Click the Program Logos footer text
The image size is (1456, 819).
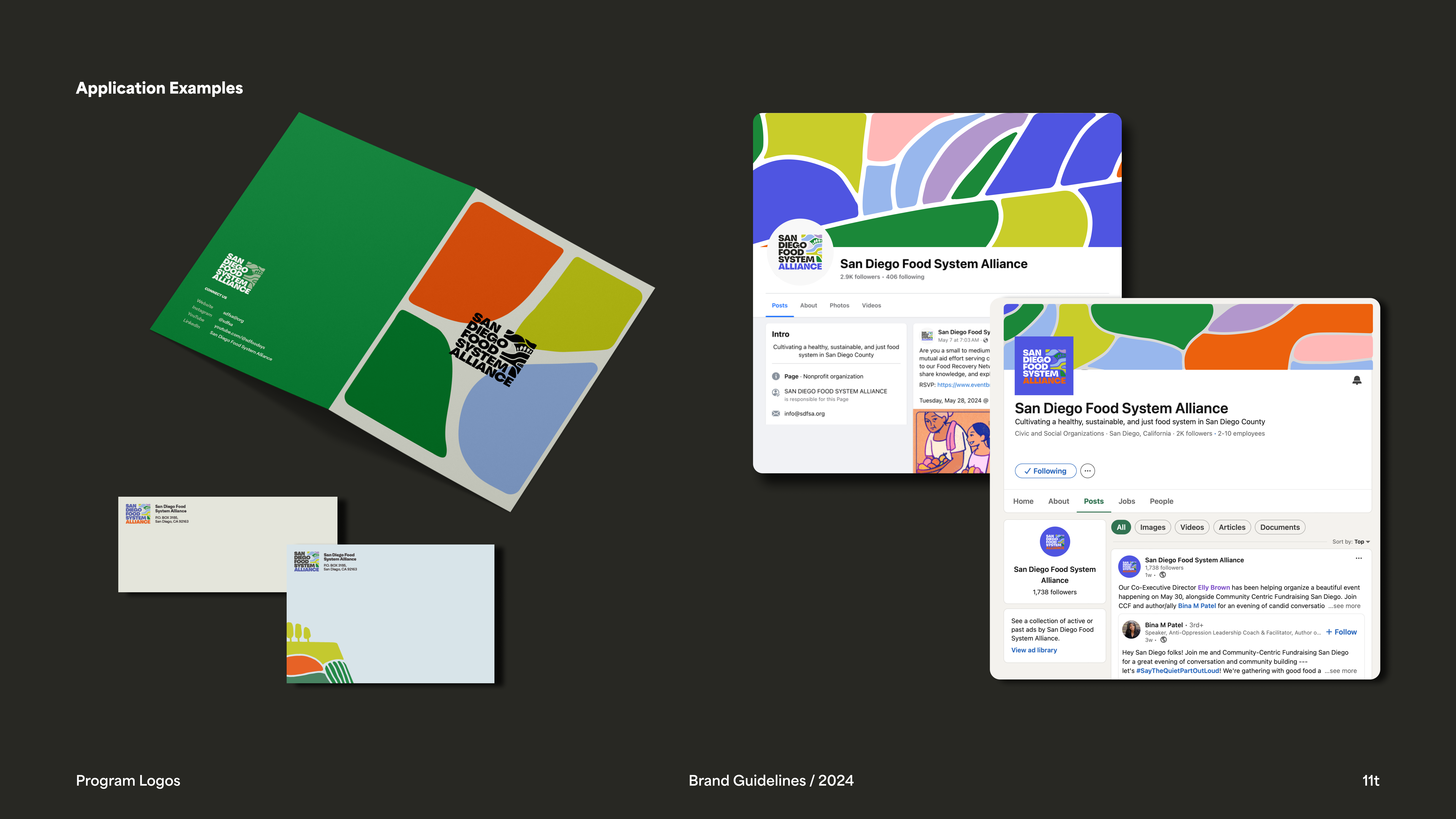coord(128,781)
